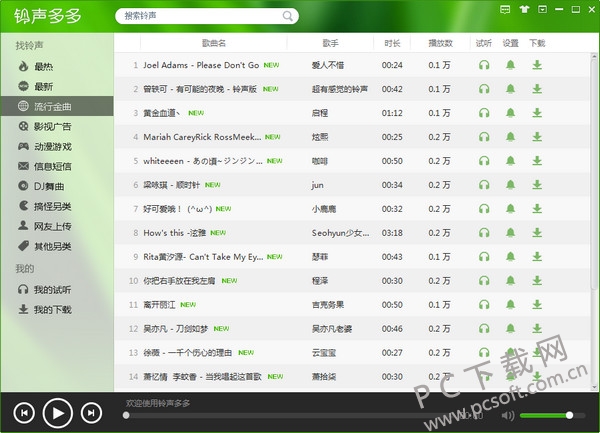Select song Mariah CareyRick RossMeek
Viewport: 600px width, 433px height.
[202, 137]
